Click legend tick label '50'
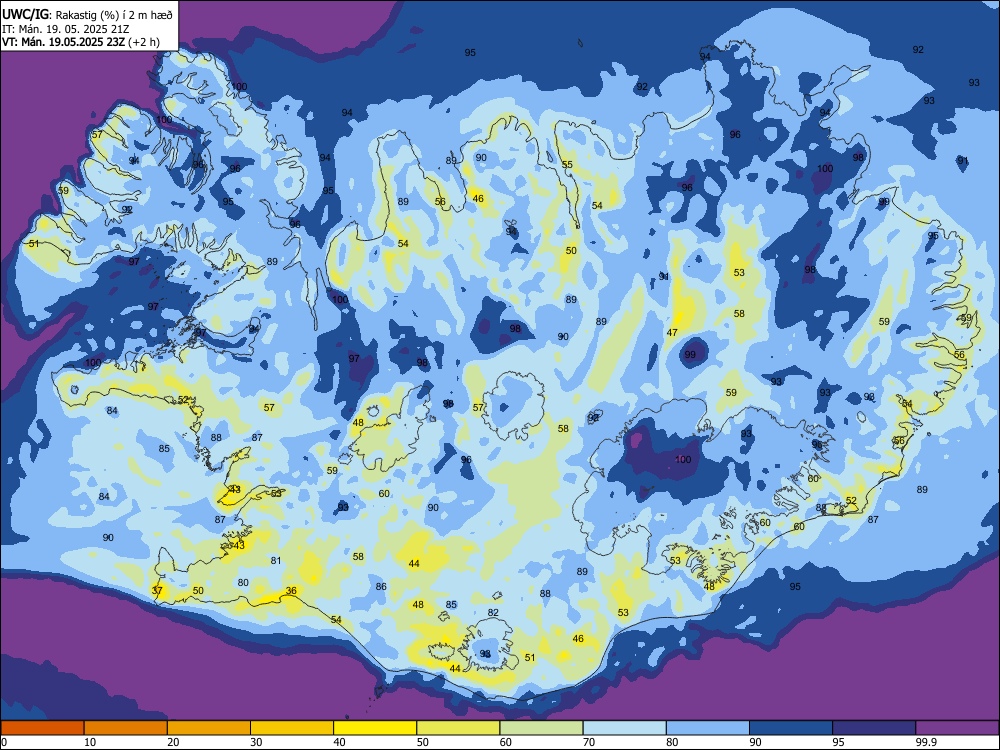Image resolution: width=1000 pixels, height=750 pixels. (423, 742)
